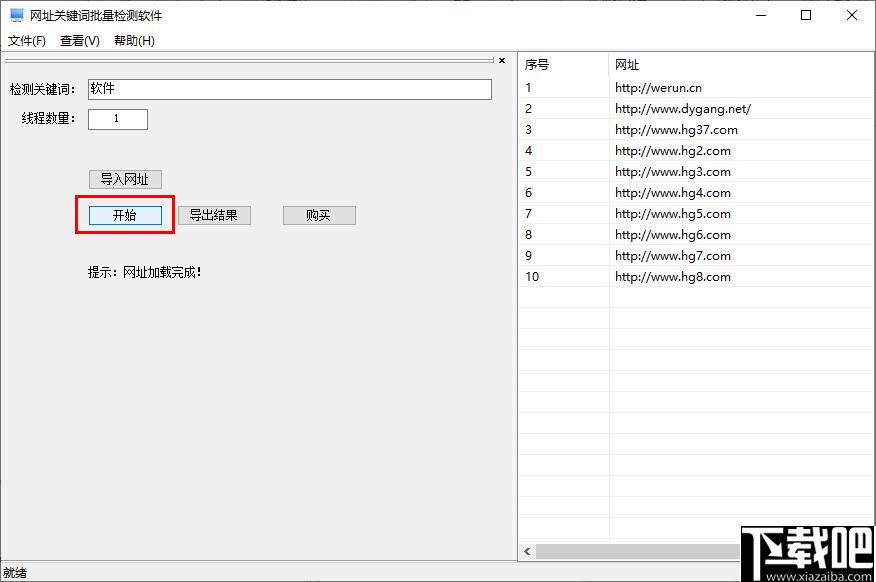Open the 文件(F) menu

tap(27, 41)
